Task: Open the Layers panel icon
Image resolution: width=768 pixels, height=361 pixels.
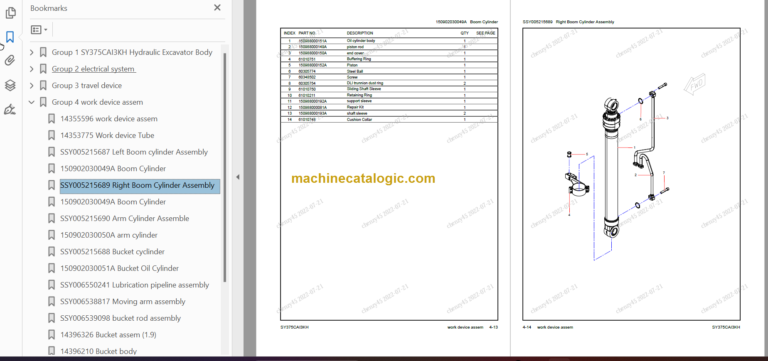Action: click(10, 85)
